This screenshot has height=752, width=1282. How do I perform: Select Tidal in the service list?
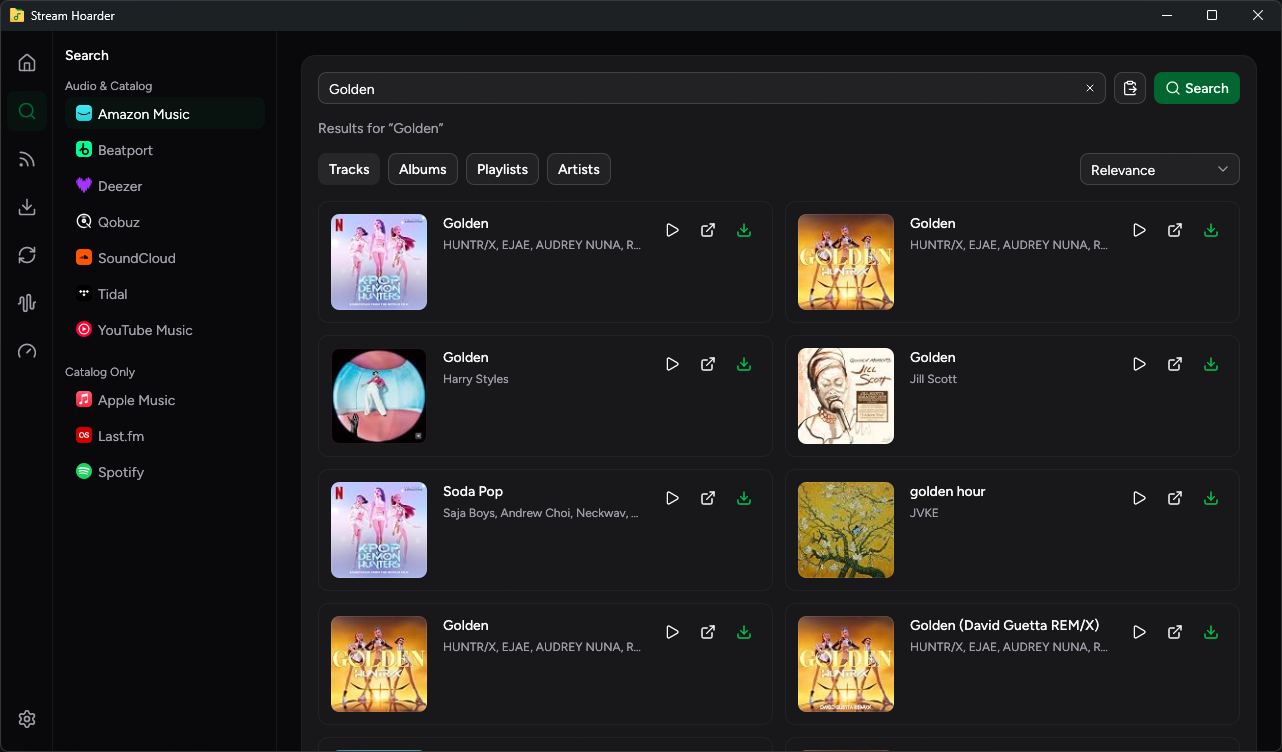click(165, 294)
